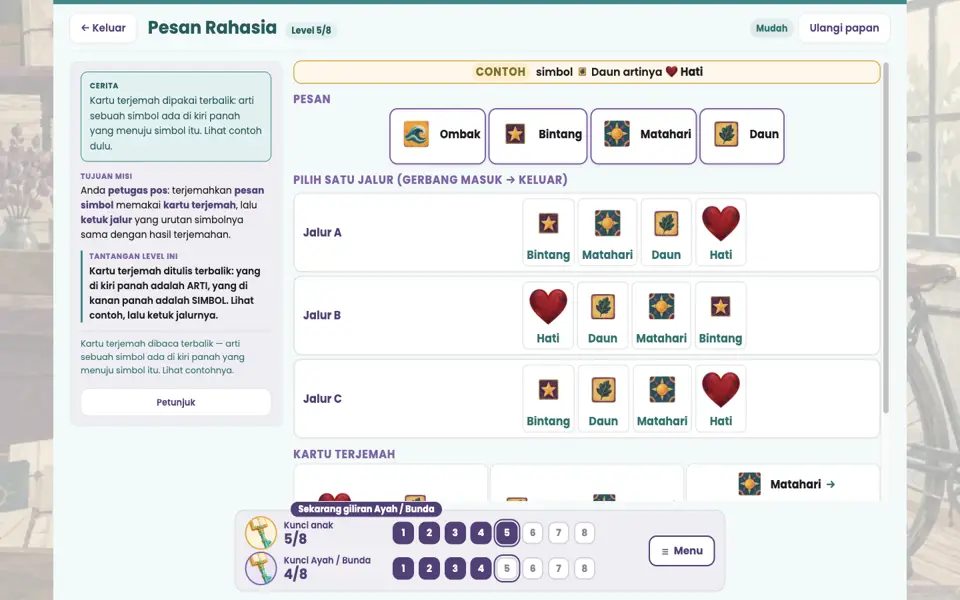Click the Daun leaf icon in Jalur C
This screenshot has width=960, height=600.
click(603, 389)
